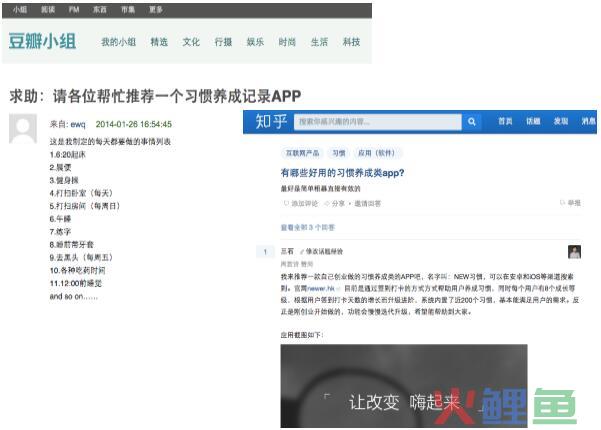Open 我的小组 in Douban navigation
601x430 pixels.
(x=118, y=42)
